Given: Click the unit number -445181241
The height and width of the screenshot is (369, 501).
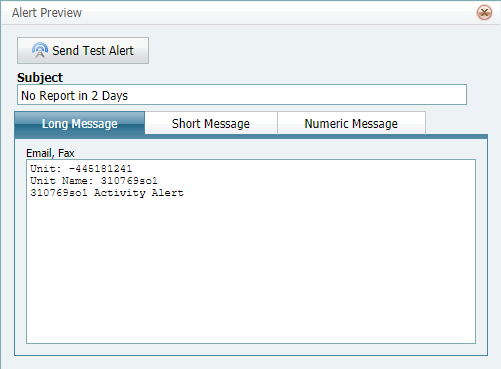Looking at the screenshot, I should click(100, 169).
